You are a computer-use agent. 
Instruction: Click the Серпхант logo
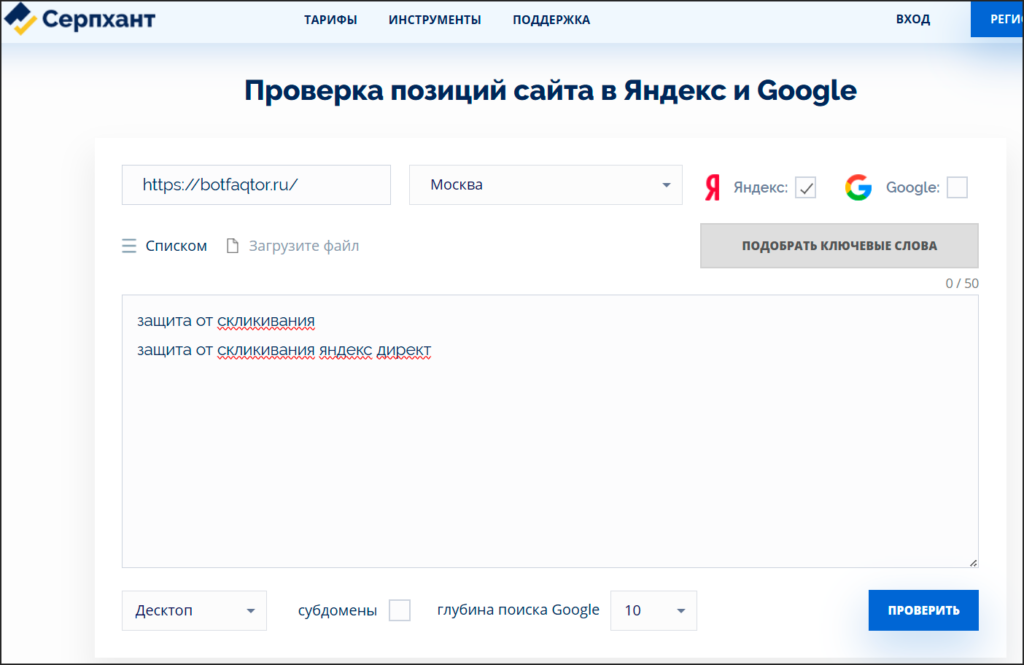[x=80, y=19]
